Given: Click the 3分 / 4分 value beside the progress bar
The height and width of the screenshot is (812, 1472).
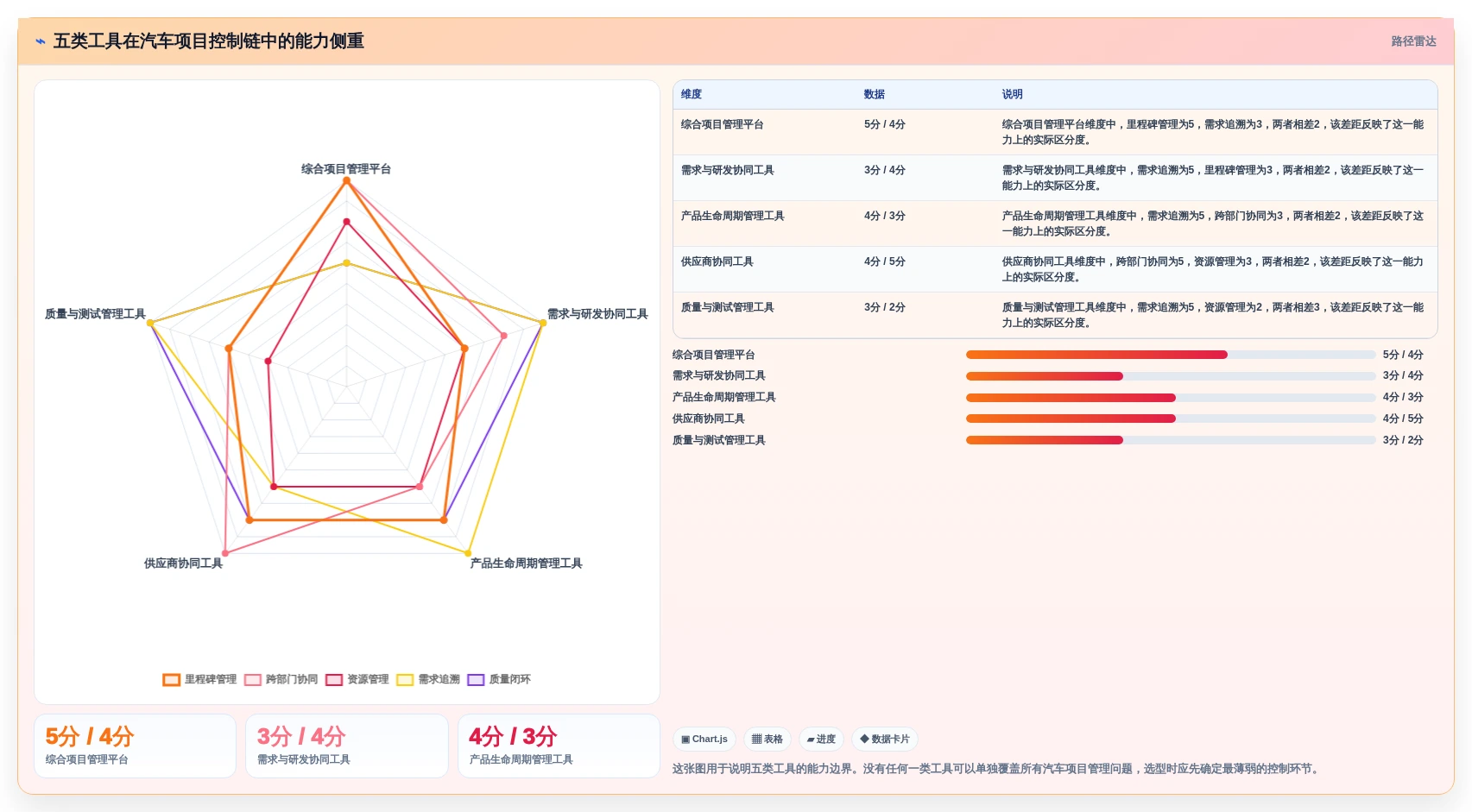Looking at the screenshot, I should (x=1403, y=375).
